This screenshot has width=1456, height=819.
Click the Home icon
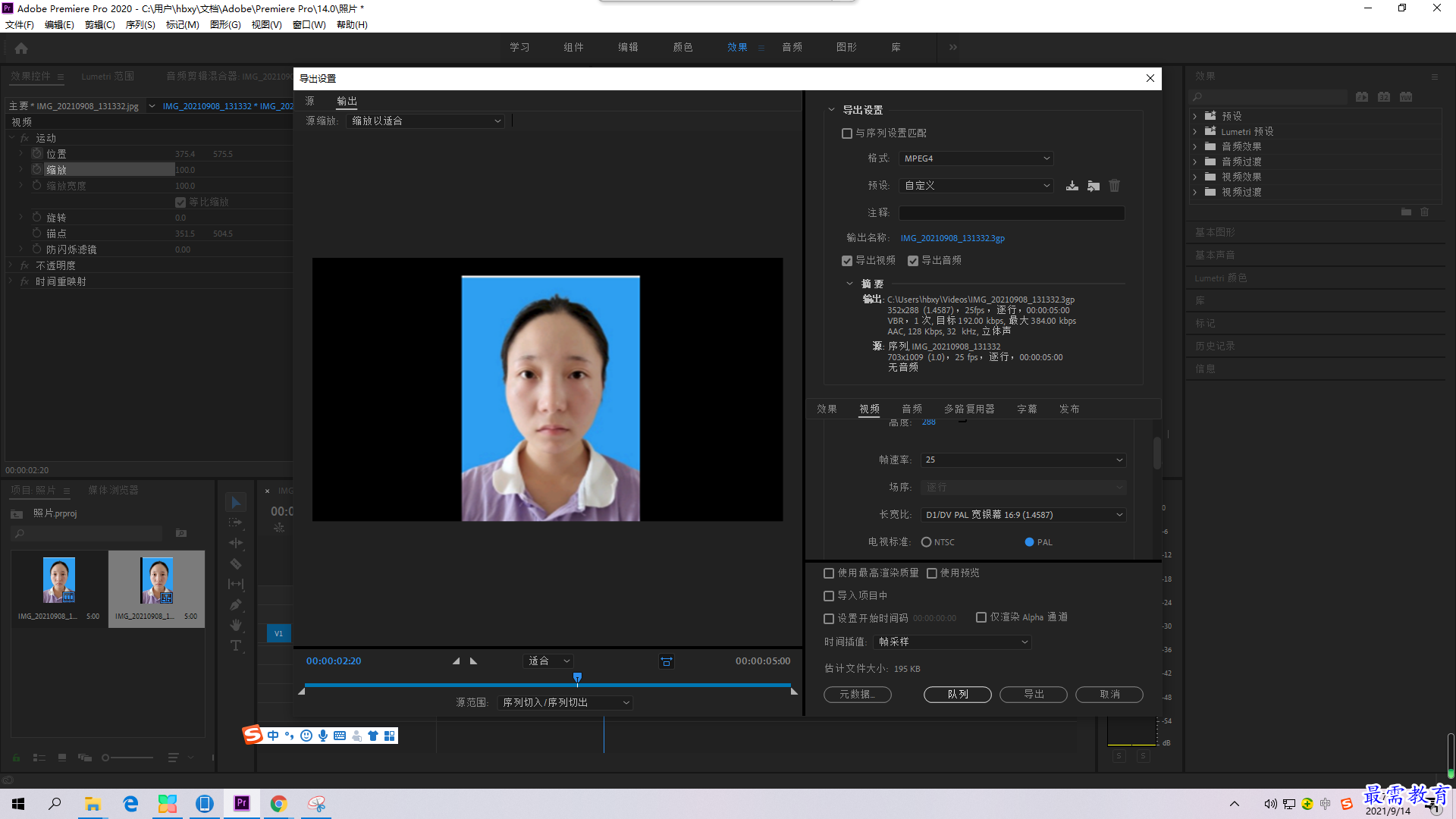(x=21, y=48)
